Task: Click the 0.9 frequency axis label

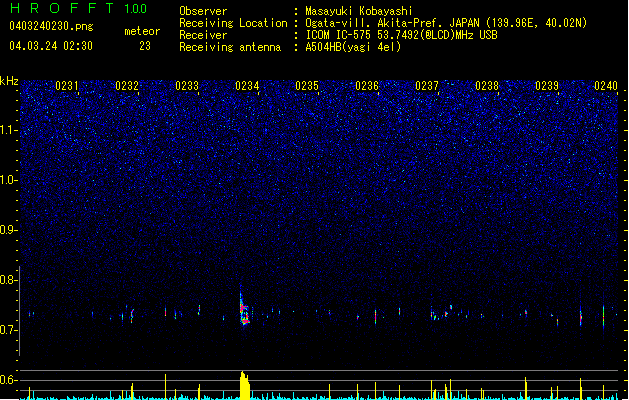Action: click(8, 230)
